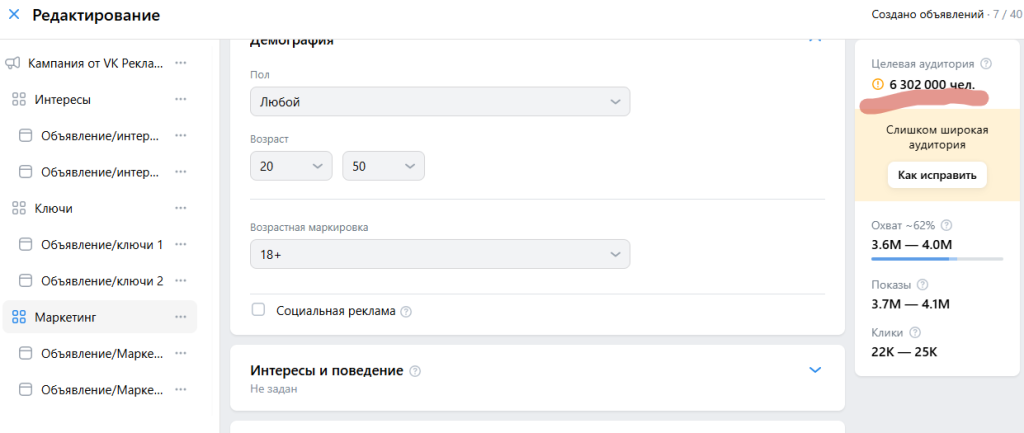Open three-dot menu next to Интересы group
1024x433 pixels.
[181, 99]
